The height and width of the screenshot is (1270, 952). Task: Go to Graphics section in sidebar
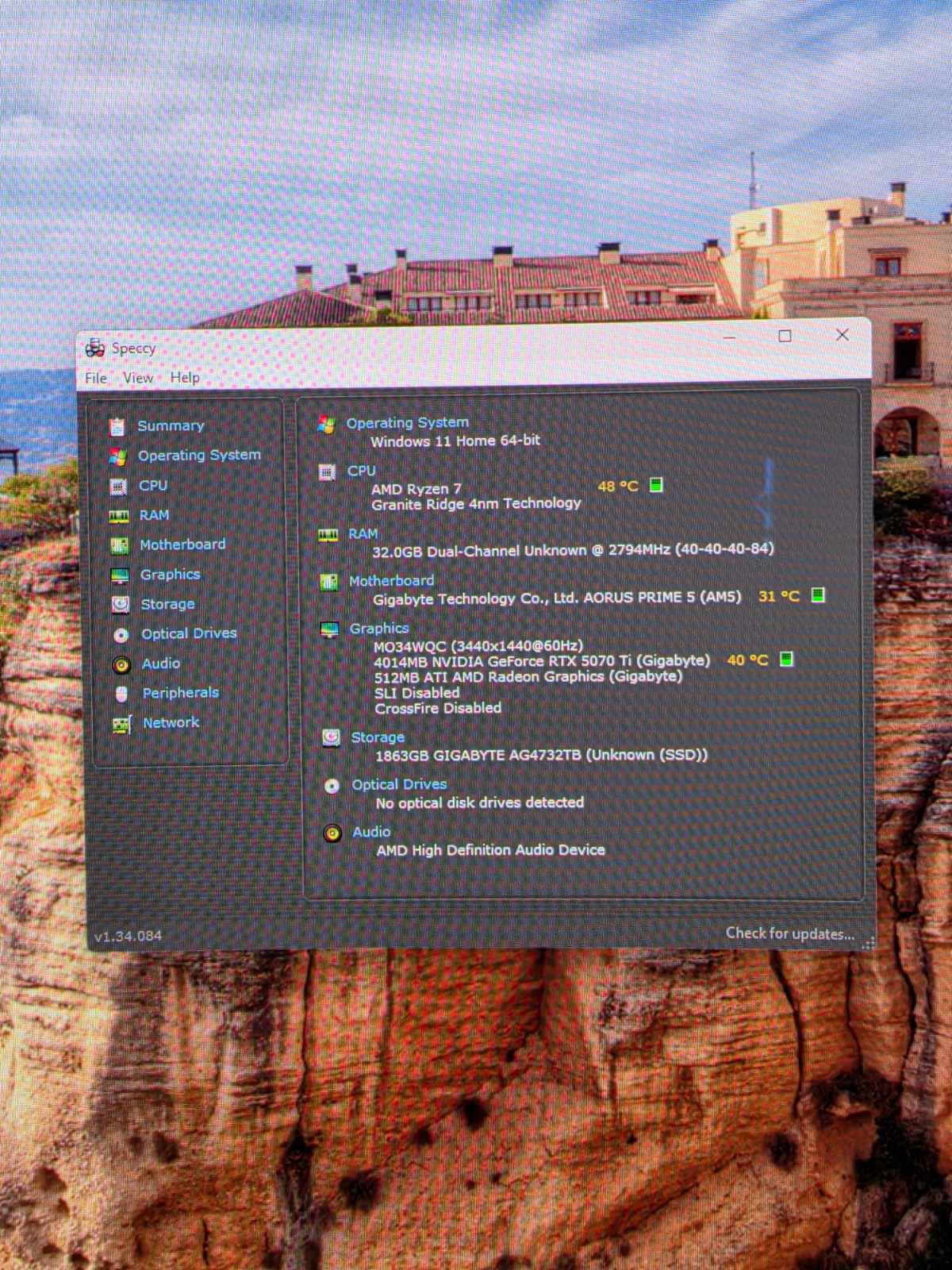[171, 574]
